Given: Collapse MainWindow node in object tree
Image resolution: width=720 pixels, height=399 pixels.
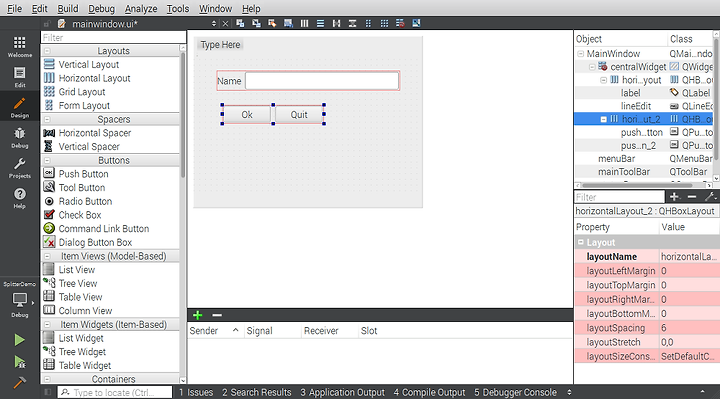Looking at the screenshot, I should pos(580,54).
